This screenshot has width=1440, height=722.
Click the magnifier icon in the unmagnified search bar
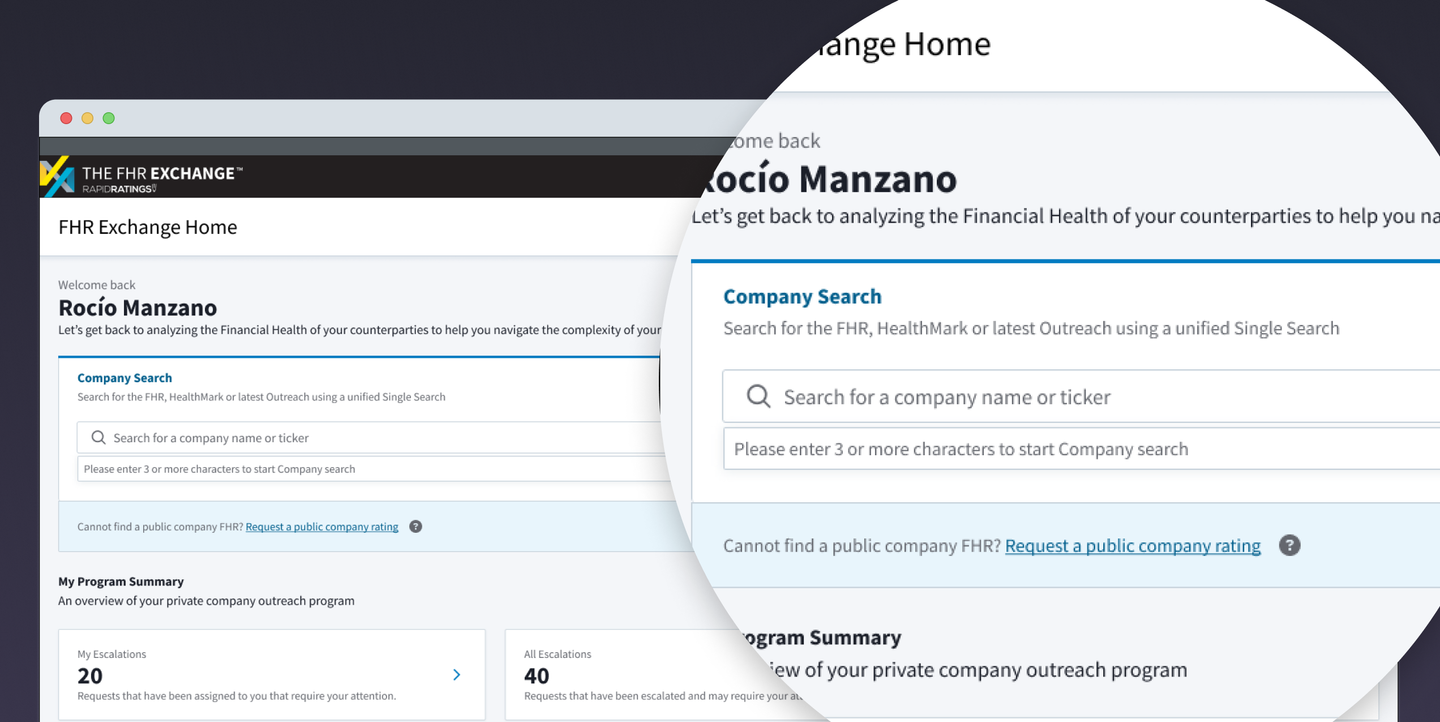tap(98, 437)
